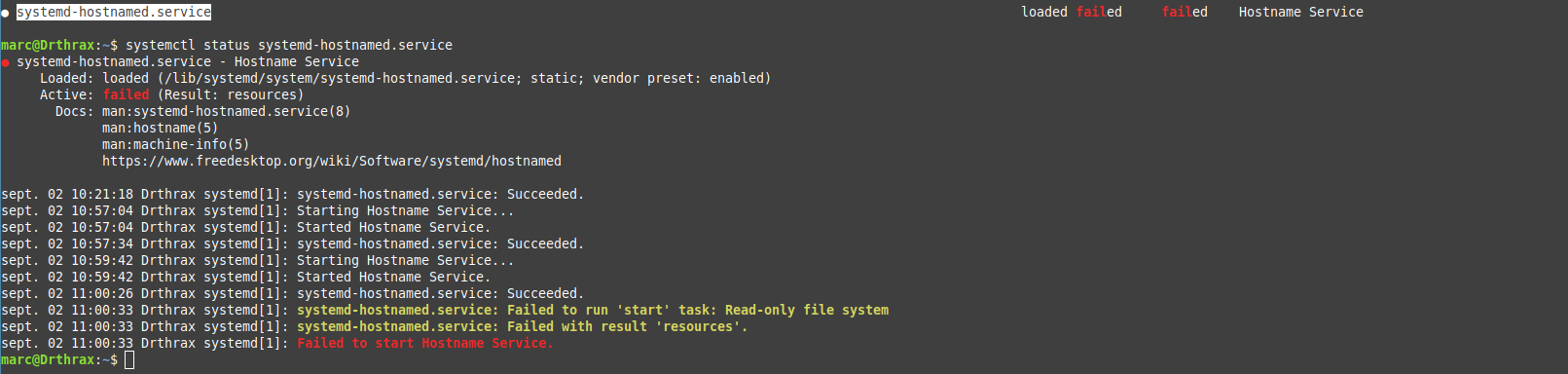Click the unit file path /lib/systemd/system/systemd-hostnamed.service
The image size is (1568, 374).
pyautogui.click(x=340, y=79)
